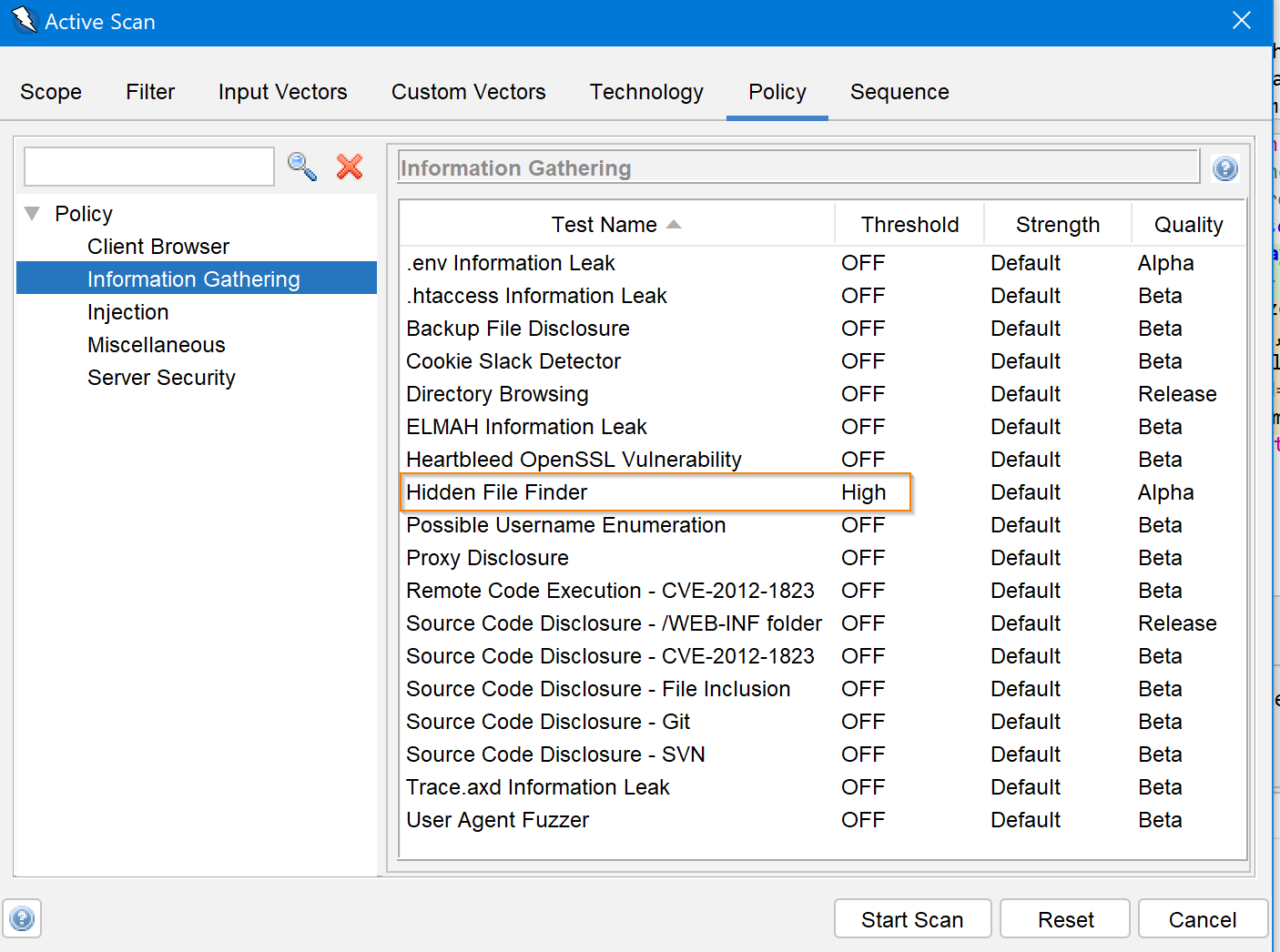Select Injection in the policy tree
Image resolution: width=1280 pixels, height=952 pixels.
point(127,311)
